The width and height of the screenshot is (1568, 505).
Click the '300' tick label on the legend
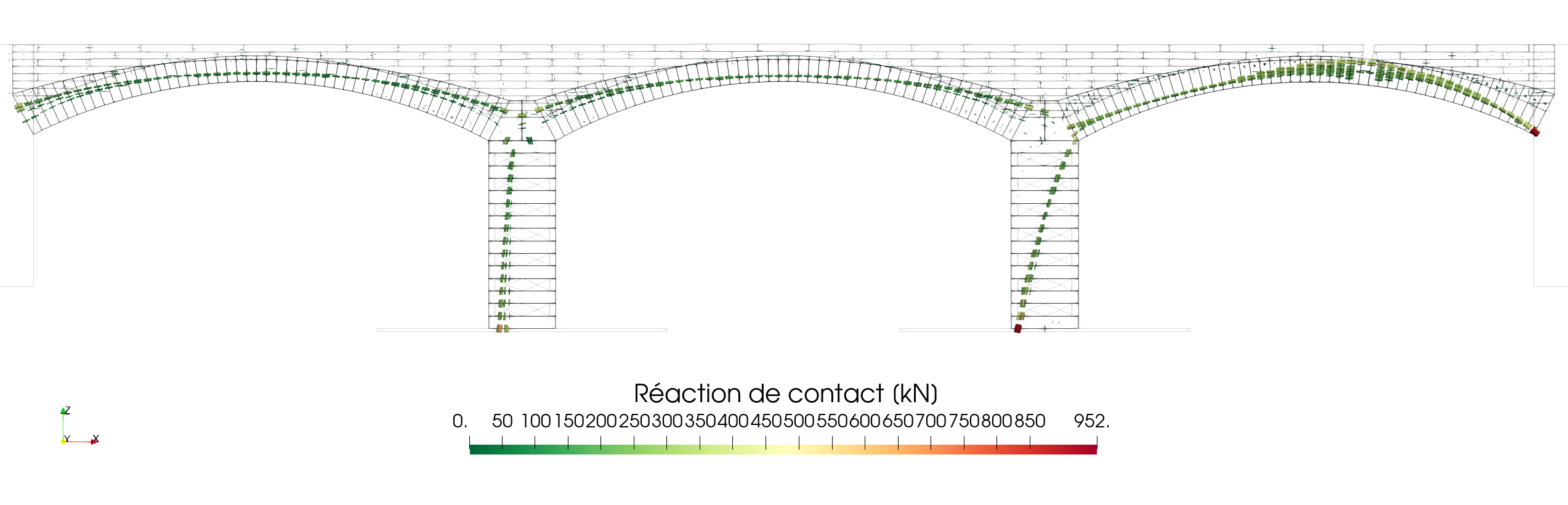(667, 421)
